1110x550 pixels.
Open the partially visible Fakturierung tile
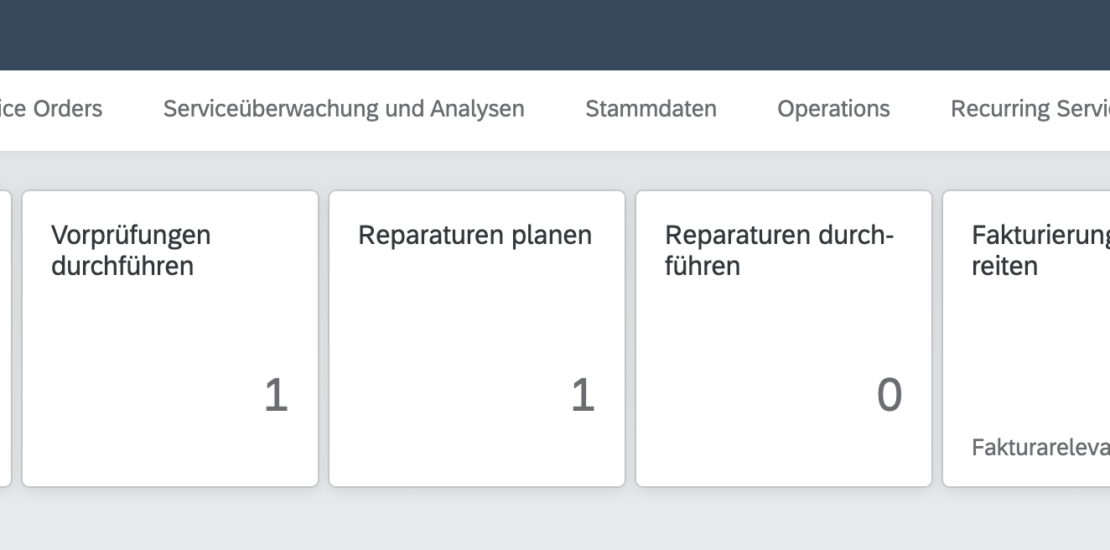tap(1027, 340)
